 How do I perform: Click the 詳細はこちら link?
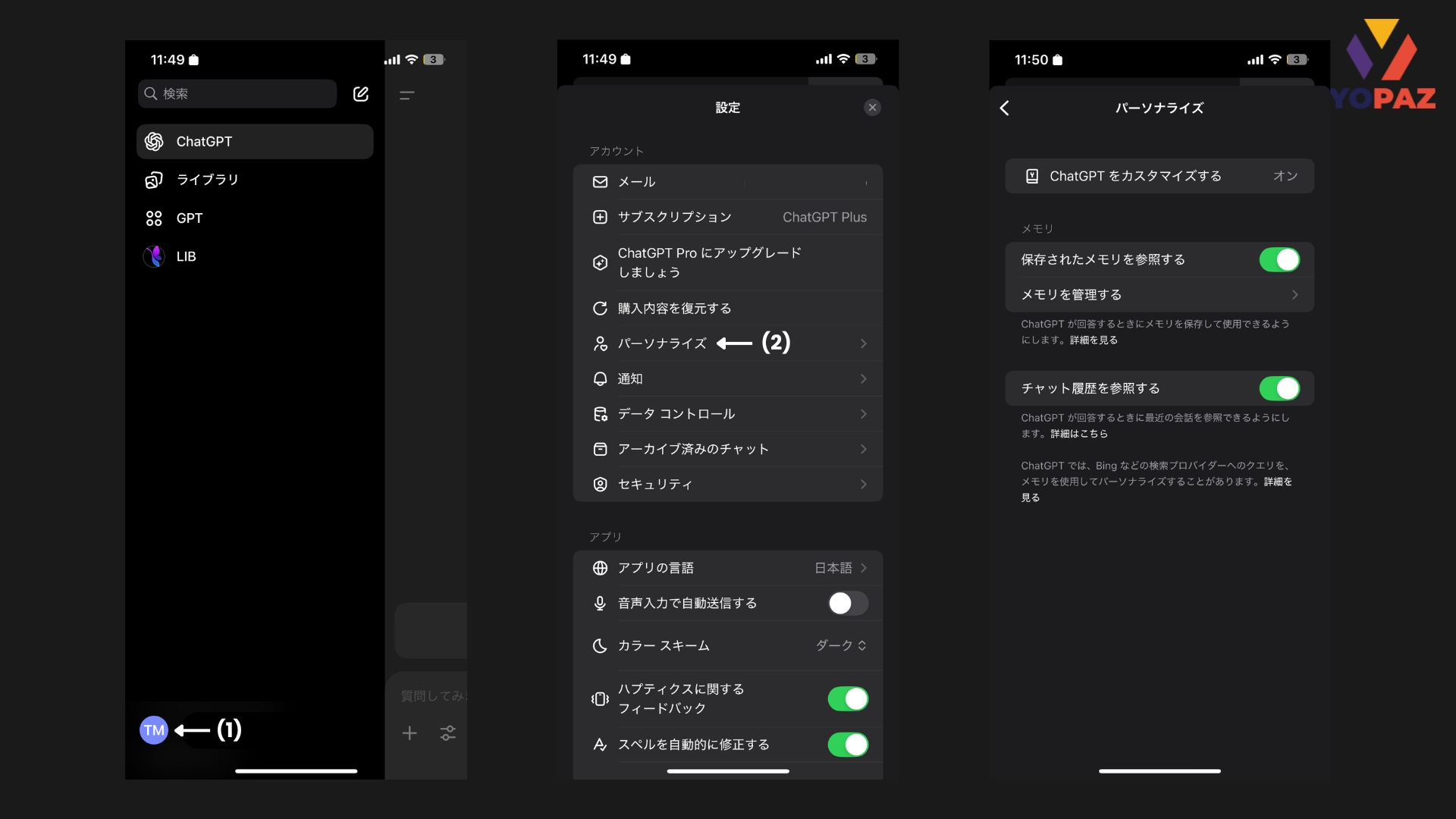(x=1079, y=434)
